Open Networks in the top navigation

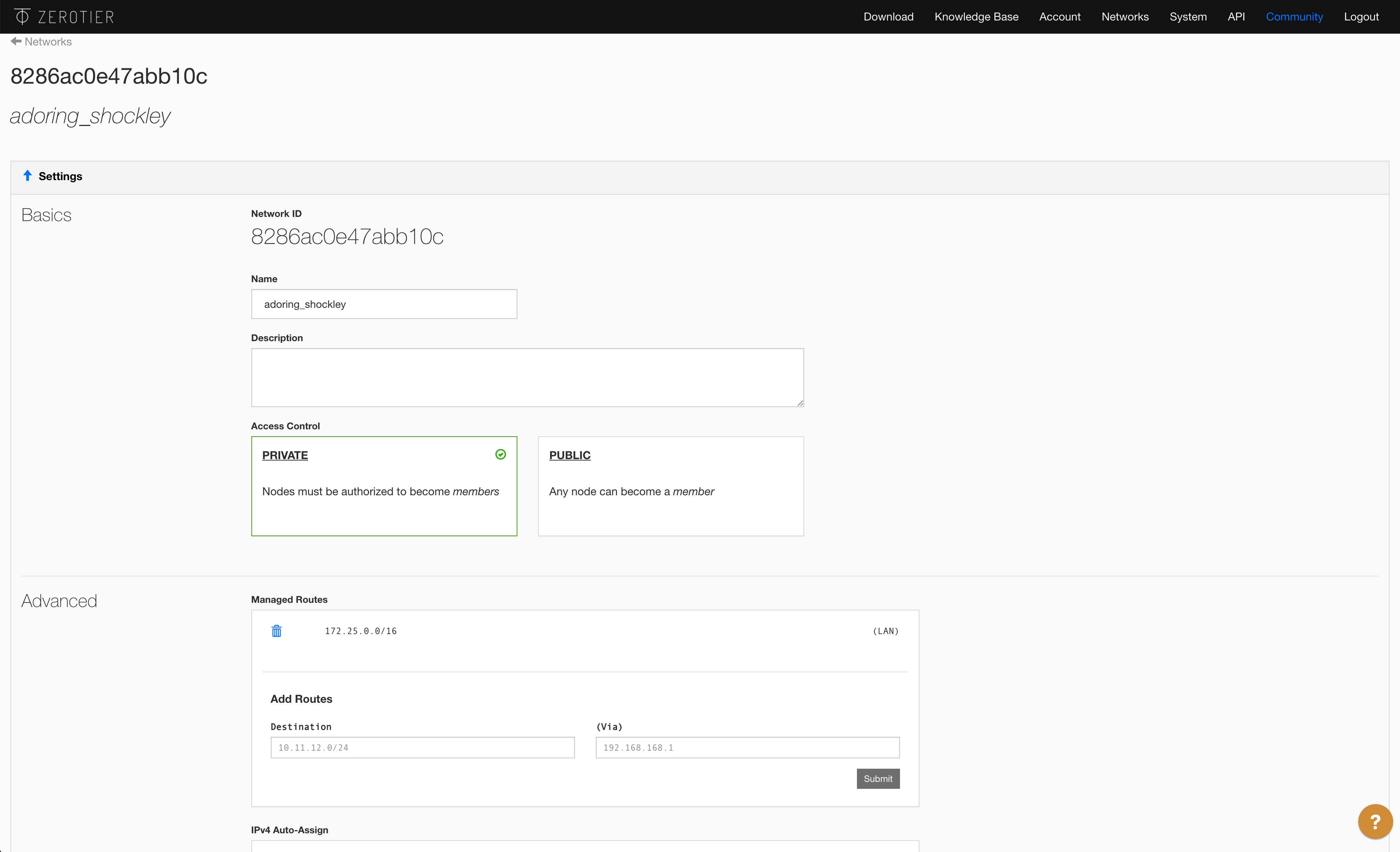(1124, 16)
